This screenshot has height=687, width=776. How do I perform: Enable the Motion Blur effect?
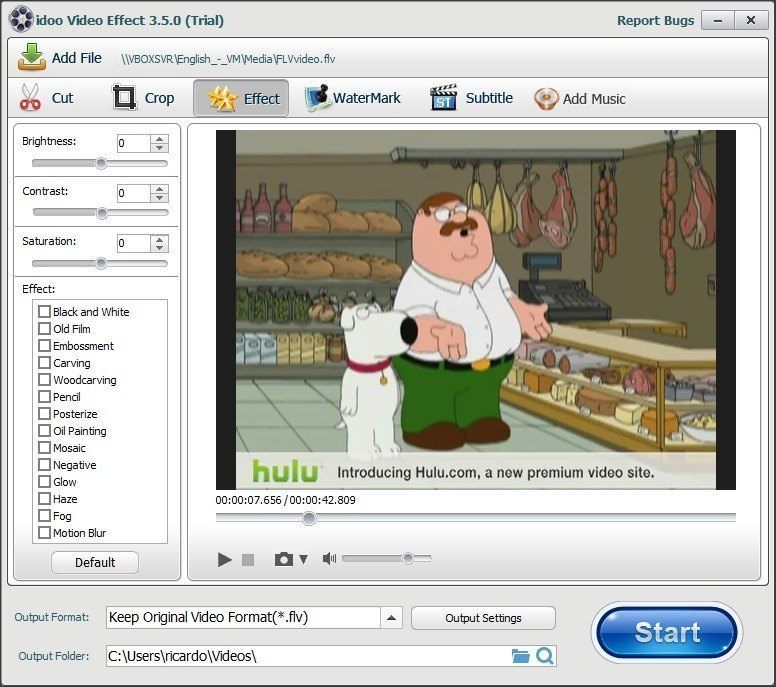coord(45,533)
